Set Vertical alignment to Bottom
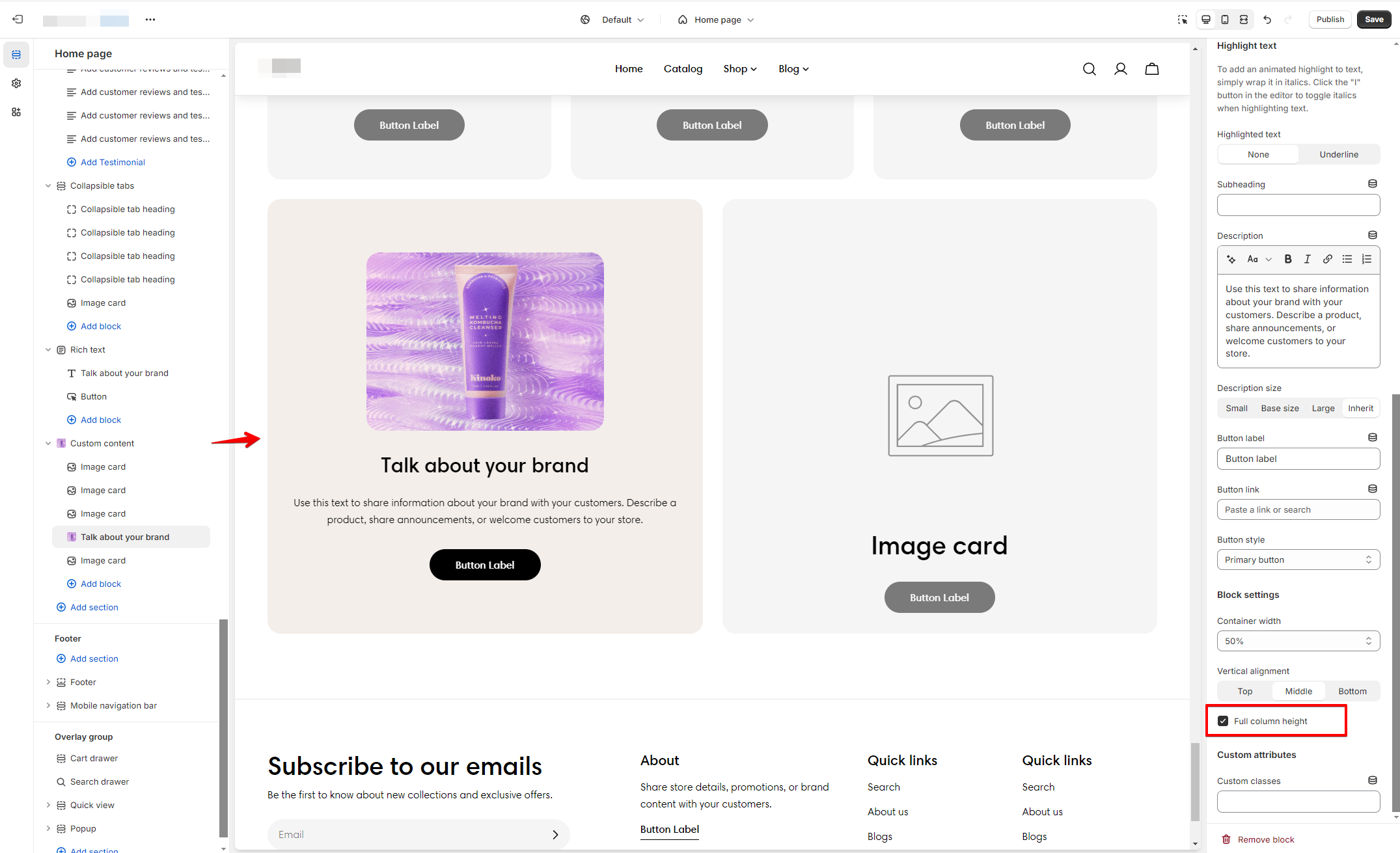Screen dimensions: 1400x853 pyautogui.click(x=1352, y=691)
